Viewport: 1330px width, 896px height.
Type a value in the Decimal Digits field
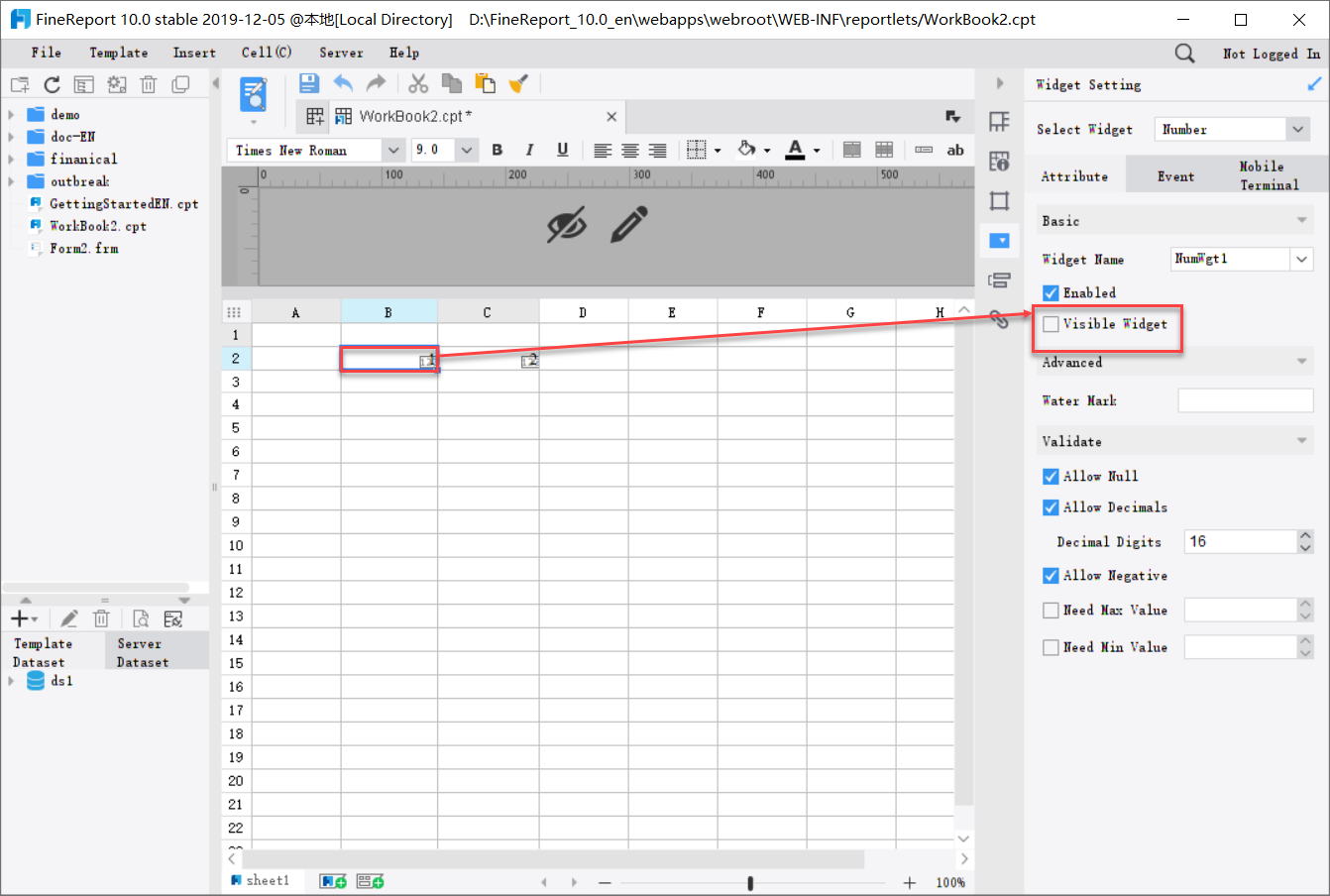coord(1237,541)
